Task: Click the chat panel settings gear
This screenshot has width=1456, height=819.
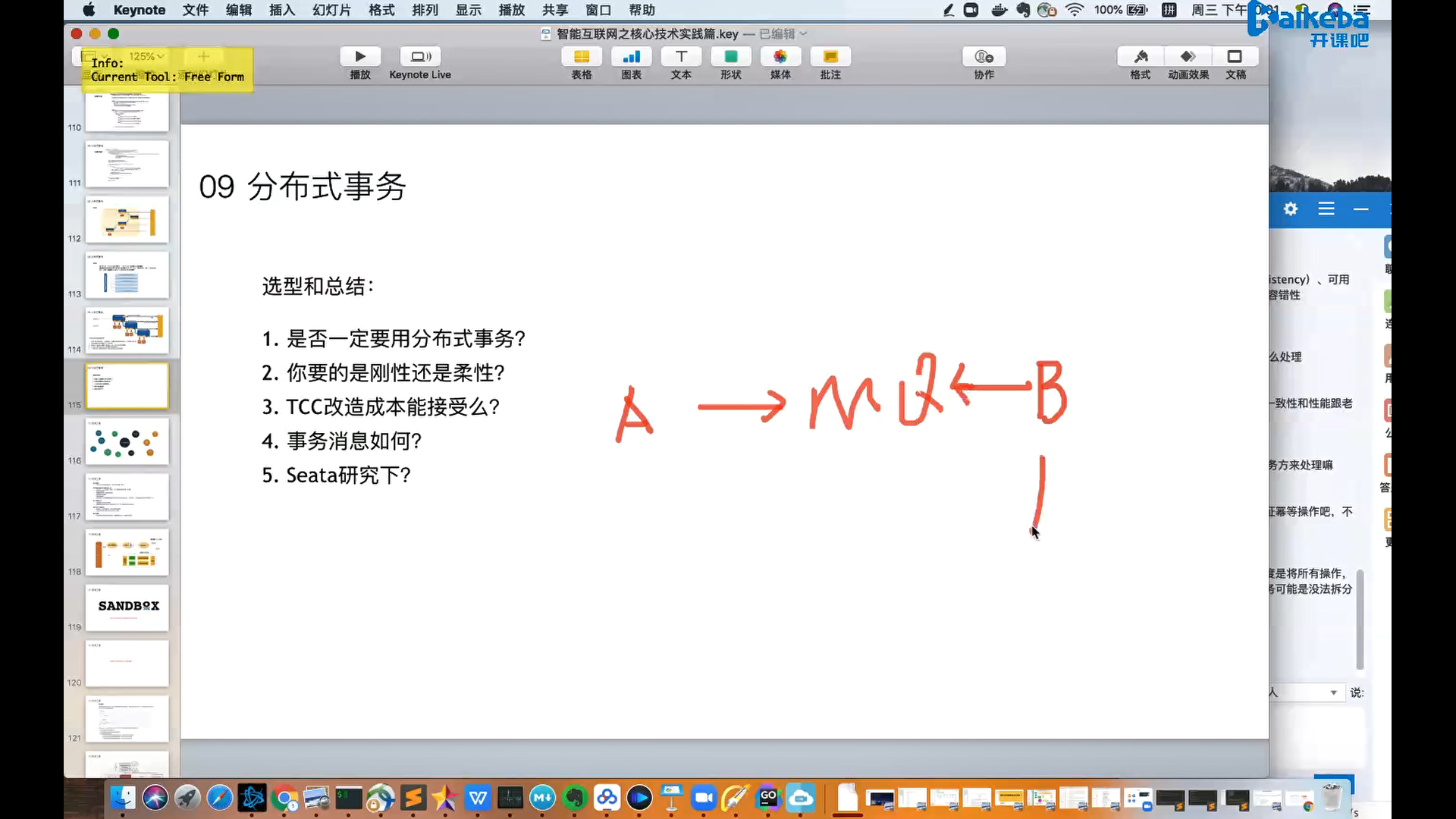Action: [1291, 209]
